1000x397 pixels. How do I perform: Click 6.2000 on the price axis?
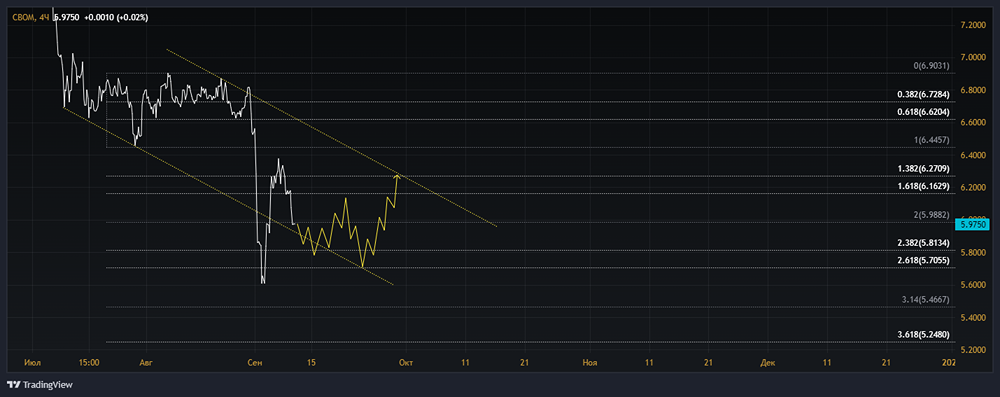[x=973, y=188]
